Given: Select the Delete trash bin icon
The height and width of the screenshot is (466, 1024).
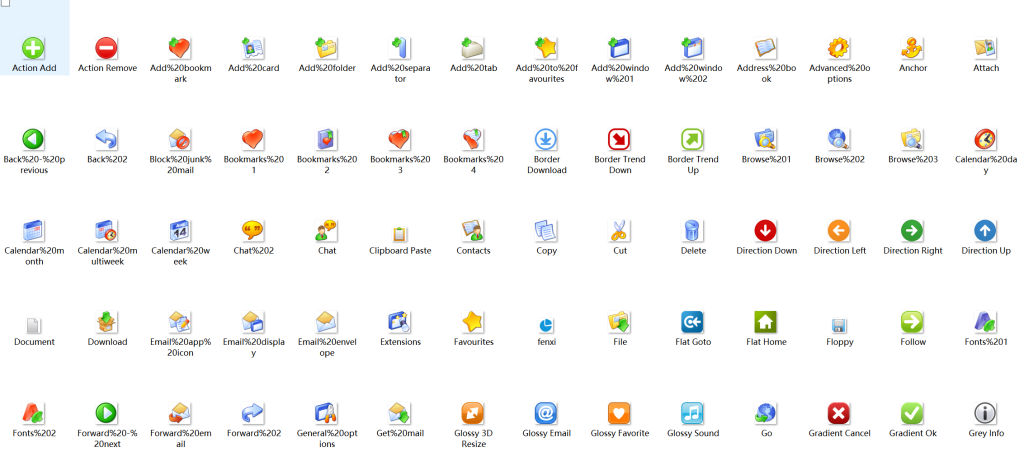Looking at the screenshot, I should [693, 231].
